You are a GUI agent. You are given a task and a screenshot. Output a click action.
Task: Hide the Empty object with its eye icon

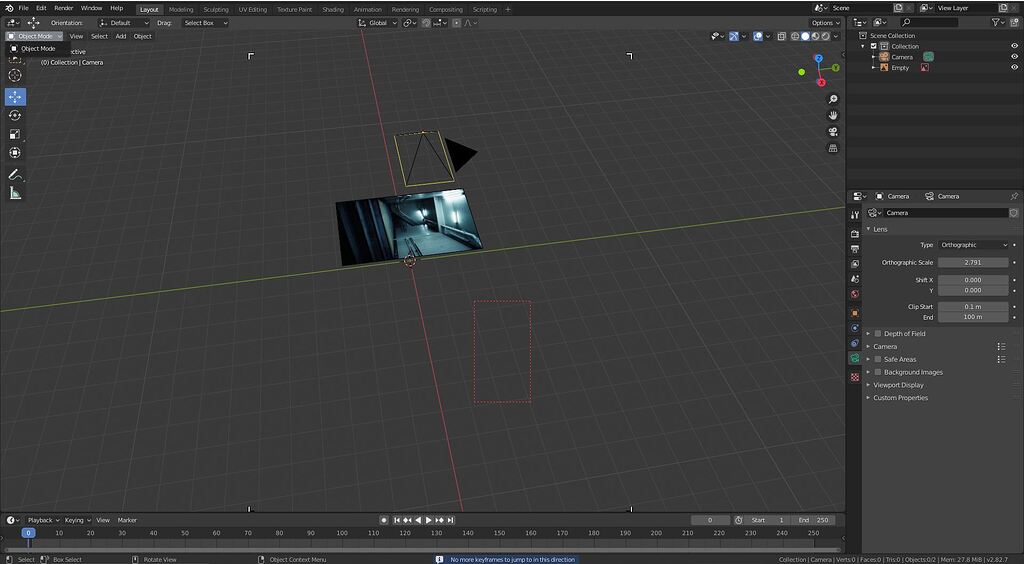1014,67
